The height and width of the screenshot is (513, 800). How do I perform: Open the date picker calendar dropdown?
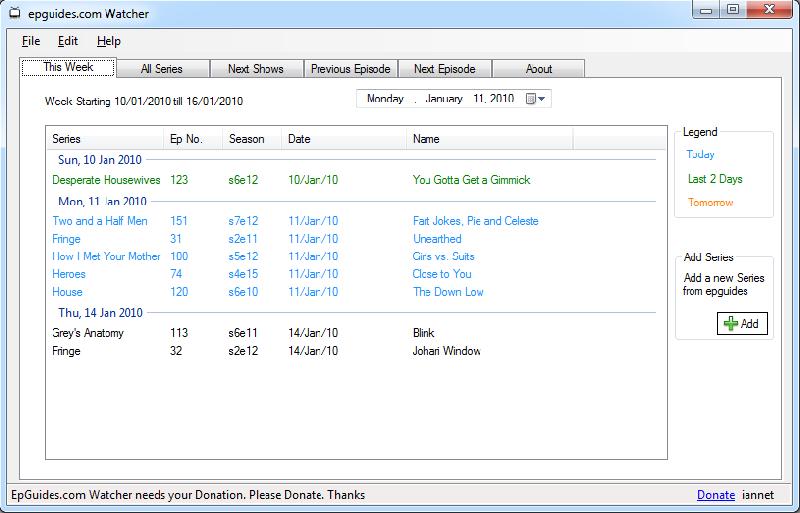(x=536, y=99)
